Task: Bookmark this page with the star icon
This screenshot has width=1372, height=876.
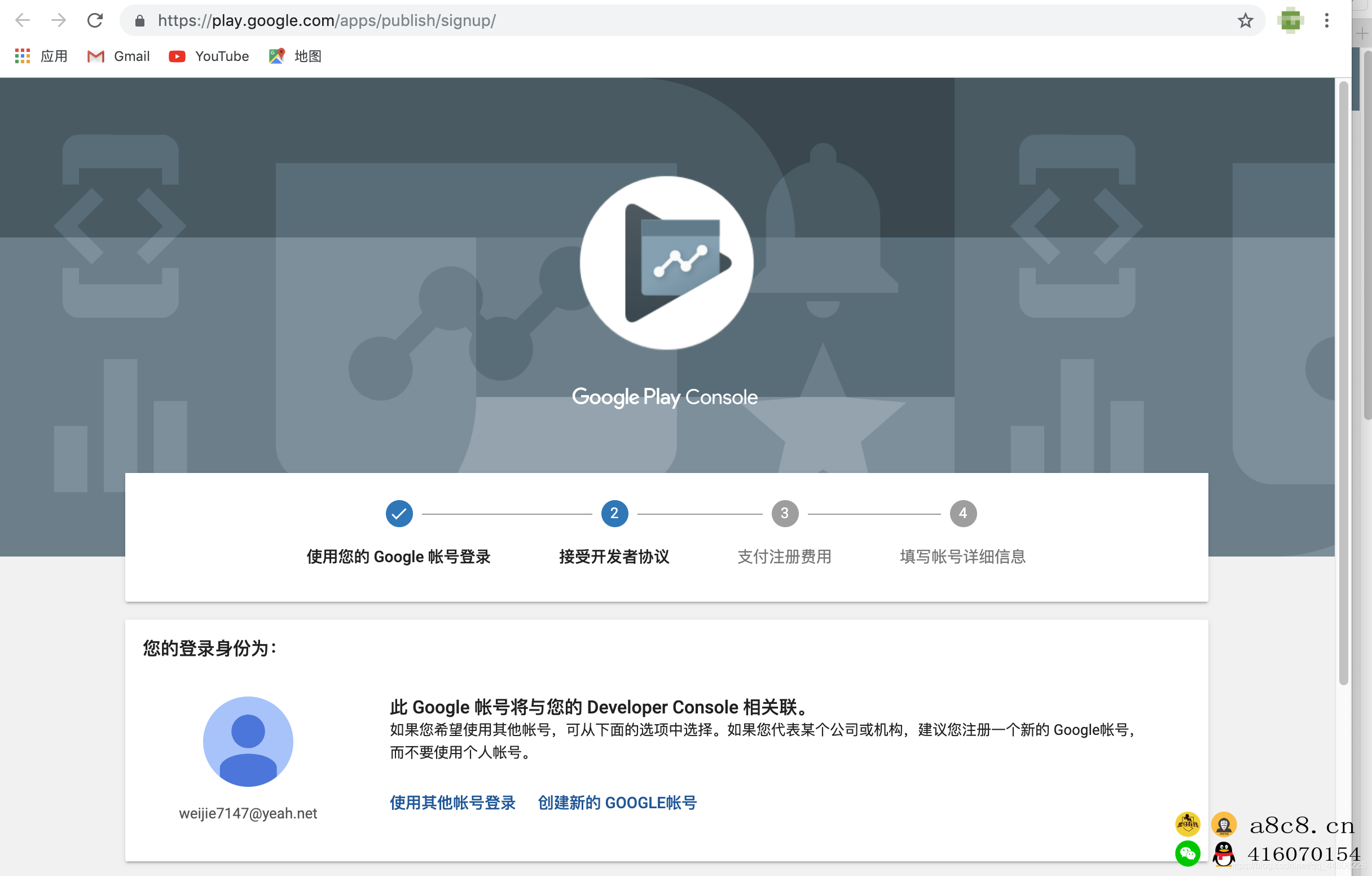Action: [x=1245, y=21]
